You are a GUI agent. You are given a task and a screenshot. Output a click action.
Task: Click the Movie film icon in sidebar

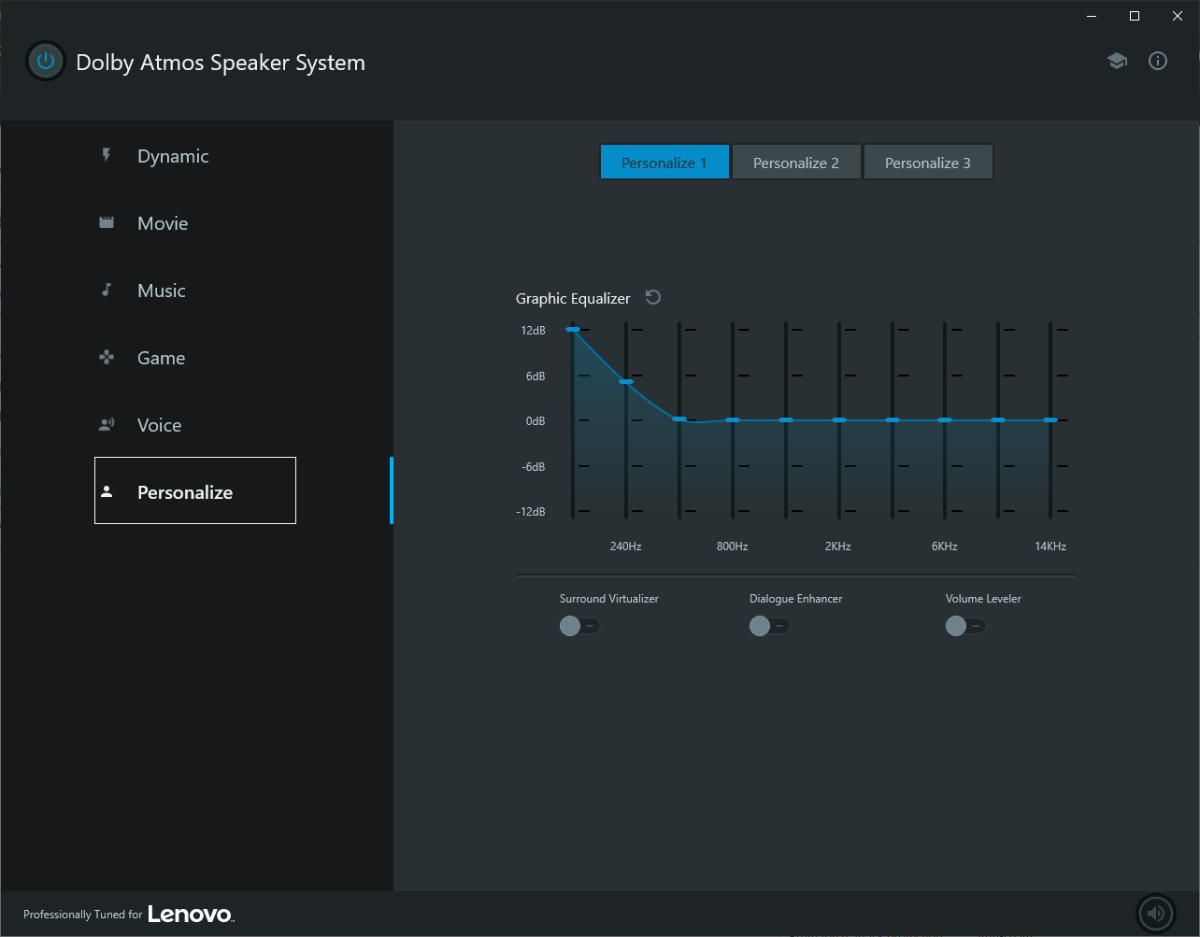[106, 223]
